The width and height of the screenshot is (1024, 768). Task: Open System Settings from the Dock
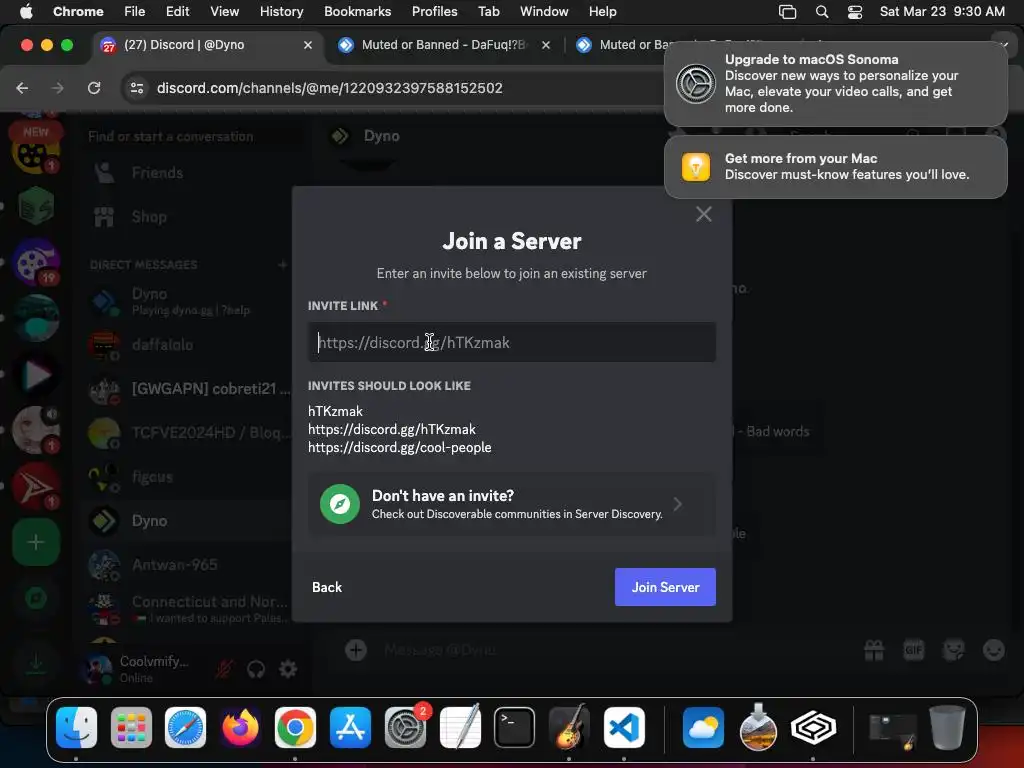(x=405, y=728)
